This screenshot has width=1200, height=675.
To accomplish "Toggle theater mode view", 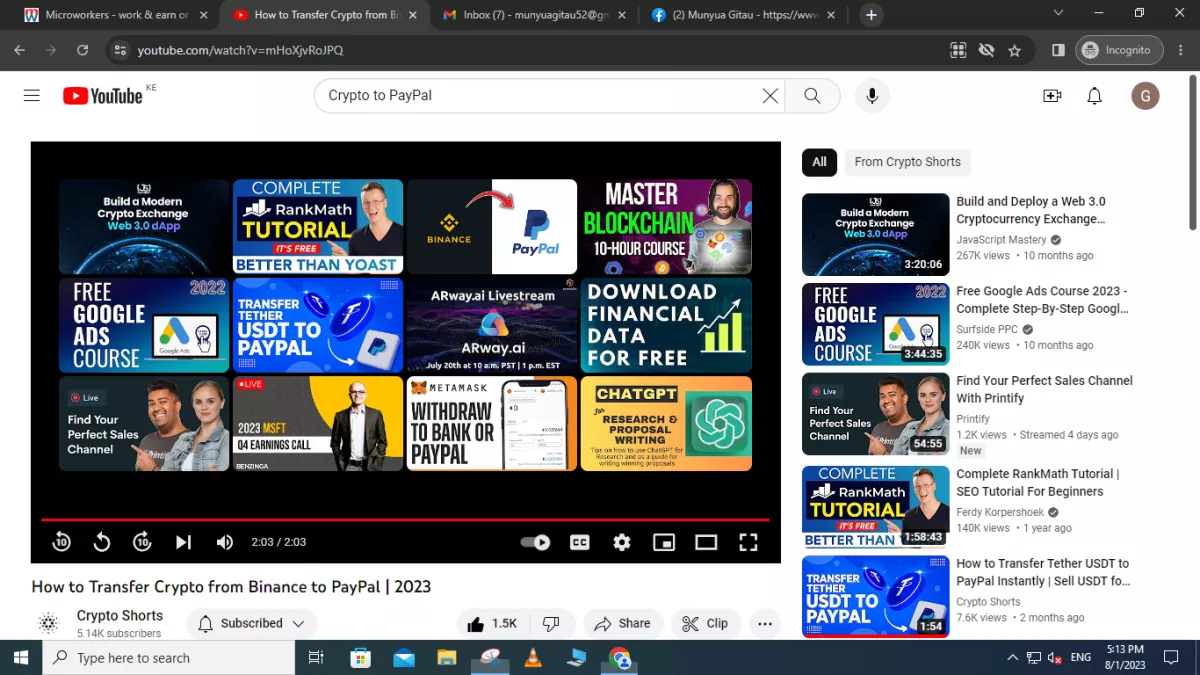I will tap(706, 542).
